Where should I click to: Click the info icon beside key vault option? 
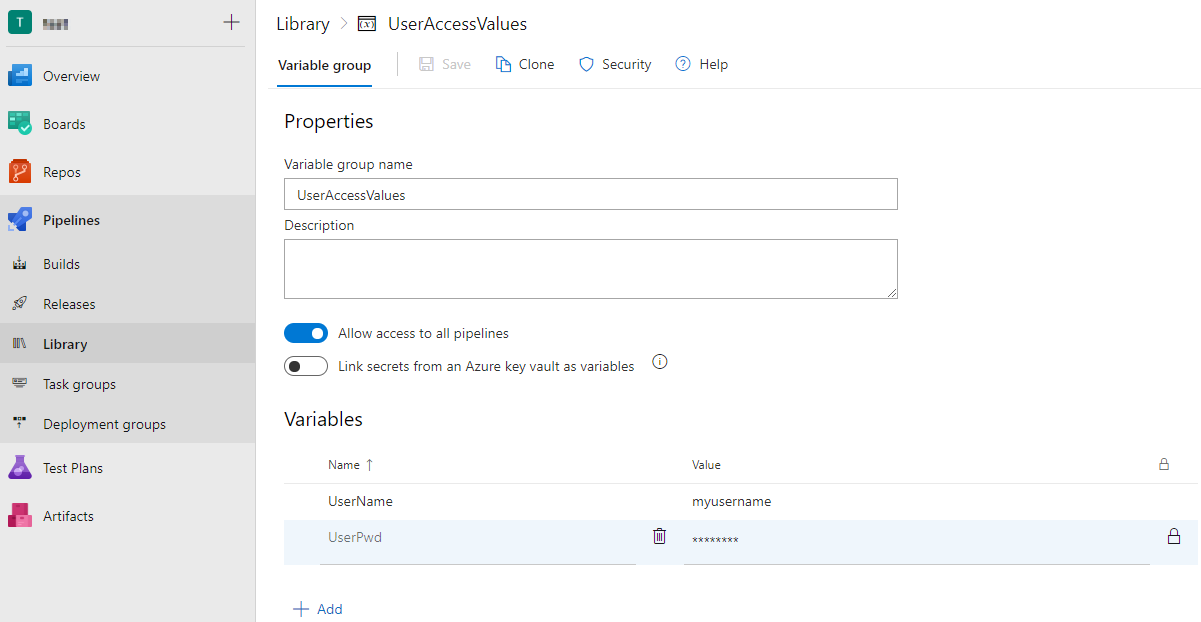click(x=659, y=362)
